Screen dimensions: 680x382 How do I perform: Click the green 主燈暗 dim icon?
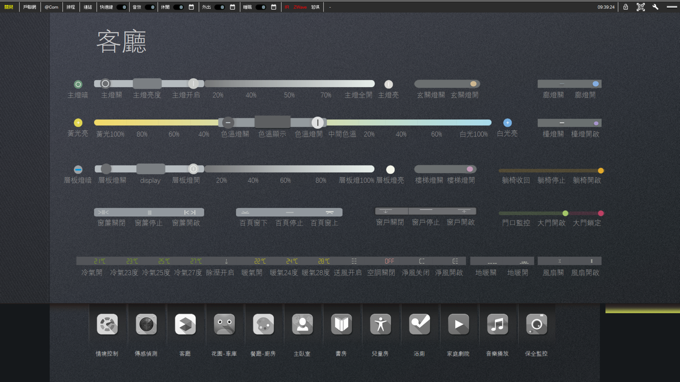tap(78, 84)
